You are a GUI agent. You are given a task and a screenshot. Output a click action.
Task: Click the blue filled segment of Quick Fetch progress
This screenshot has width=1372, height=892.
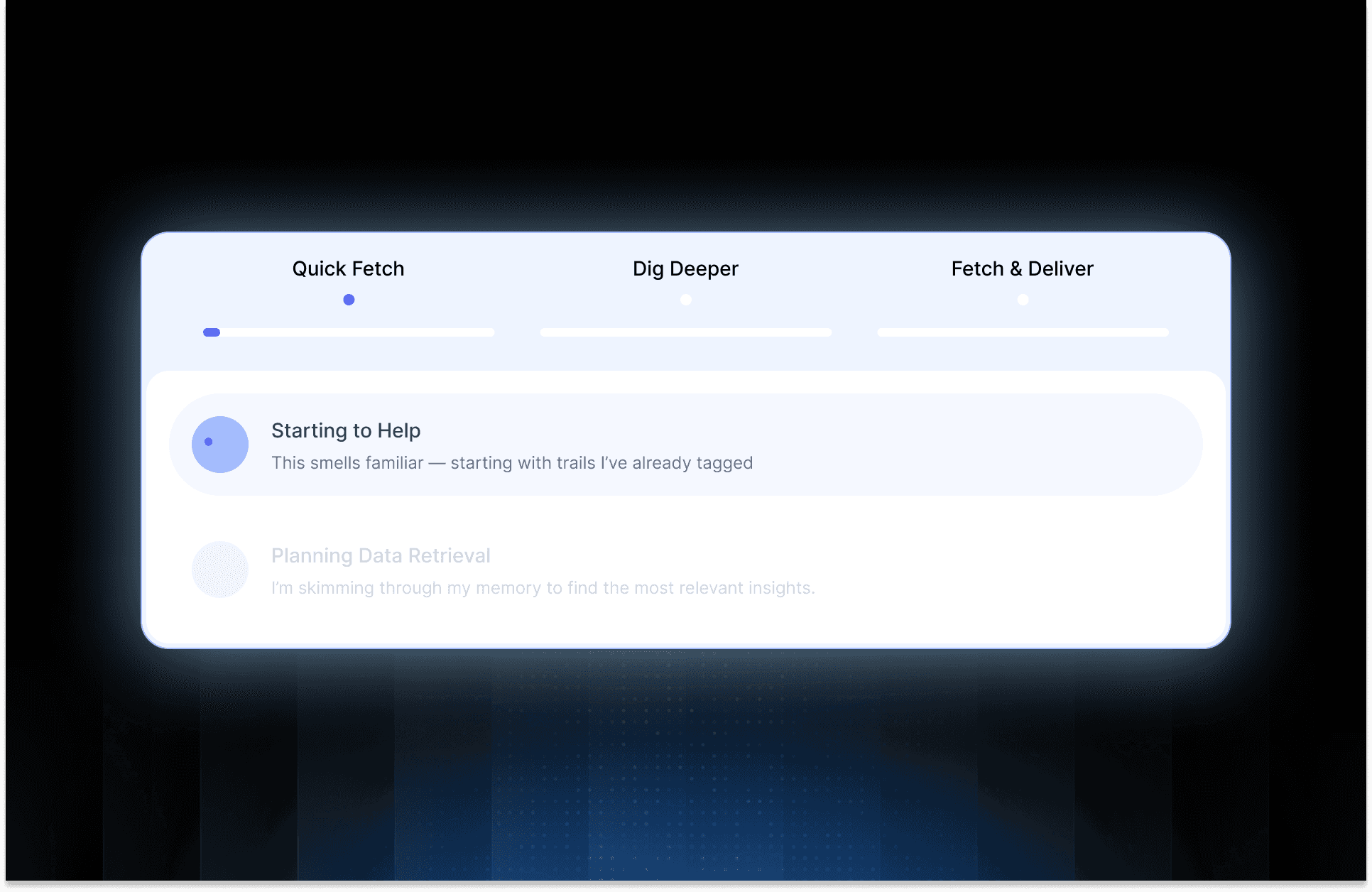click(x=212, y=332)
